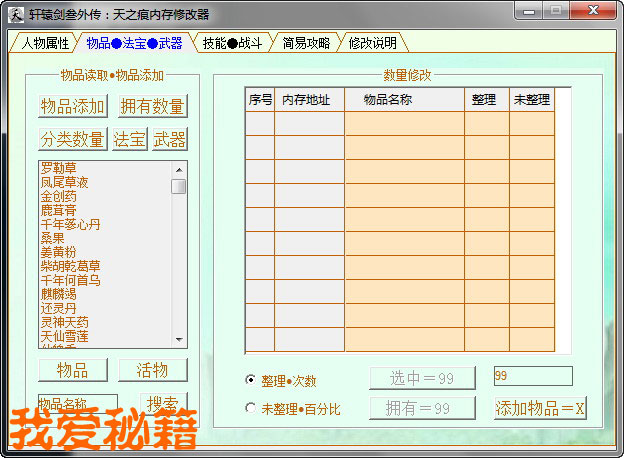
Task: Select the 未整理•百分比 radio button
Action: pos(250,408)
